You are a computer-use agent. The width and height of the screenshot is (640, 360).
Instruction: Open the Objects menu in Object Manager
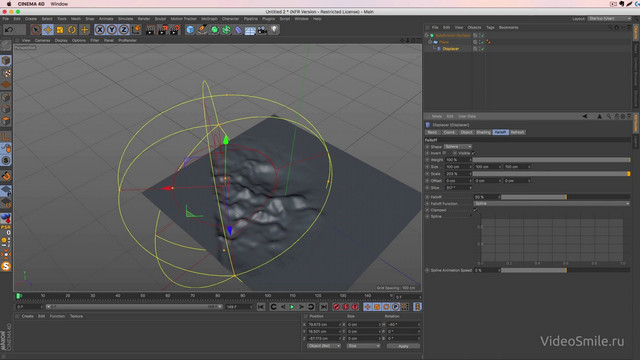tap(474, 27)
